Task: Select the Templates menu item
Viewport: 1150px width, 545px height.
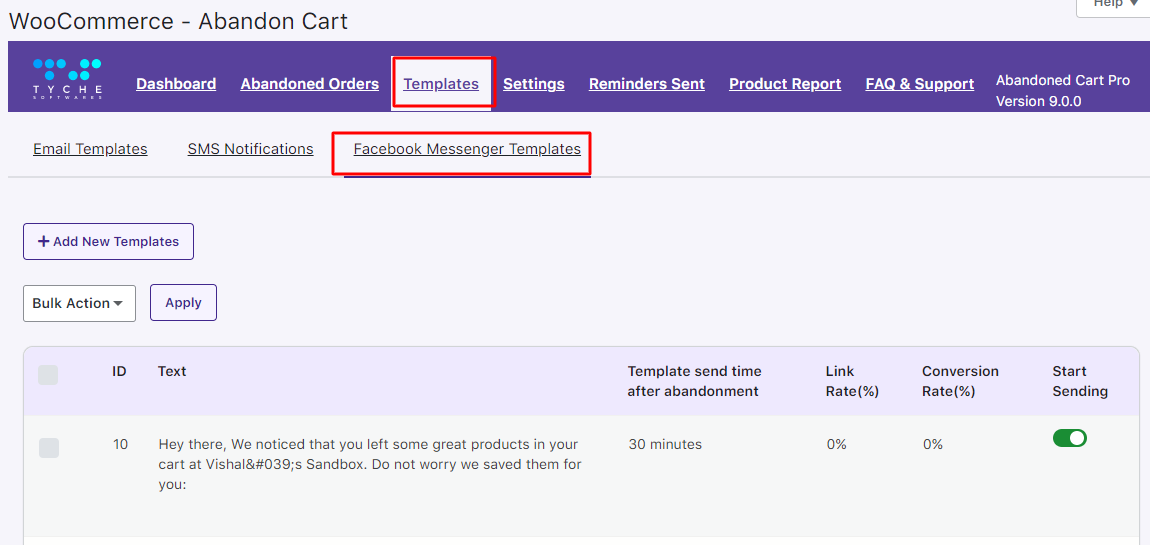Action: 441,84
